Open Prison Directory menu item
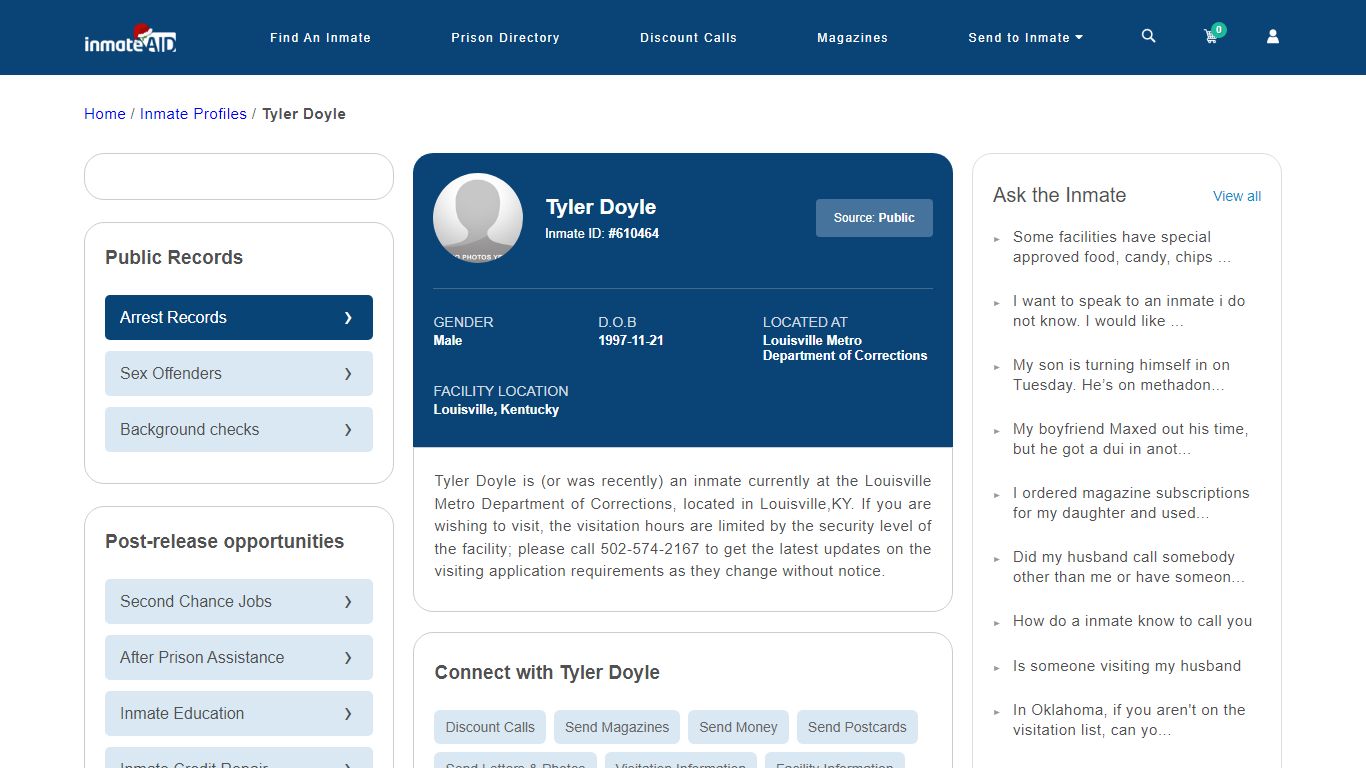 (505, 38)
